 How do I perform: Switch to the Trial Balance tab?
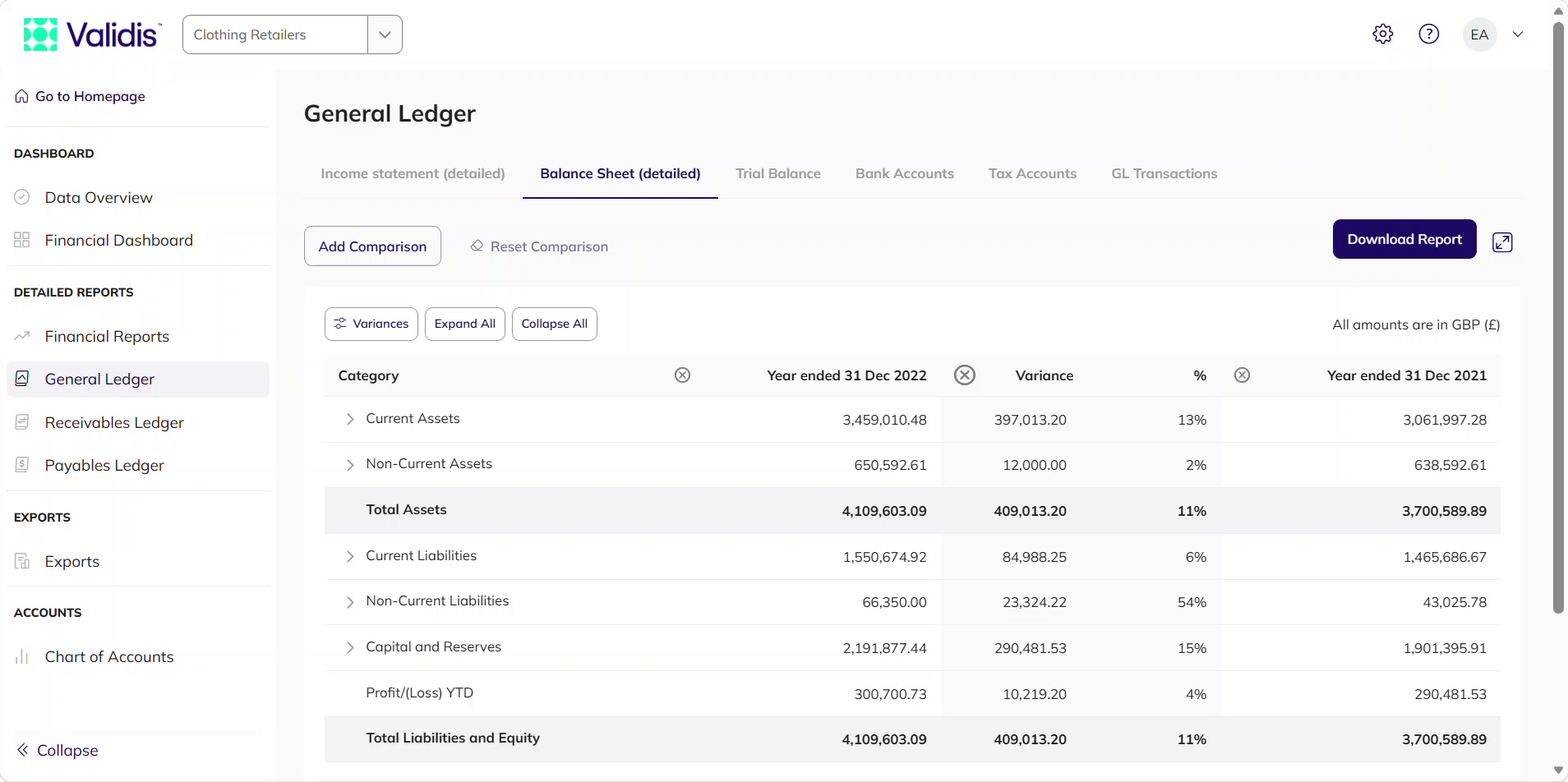pos(778,173)
